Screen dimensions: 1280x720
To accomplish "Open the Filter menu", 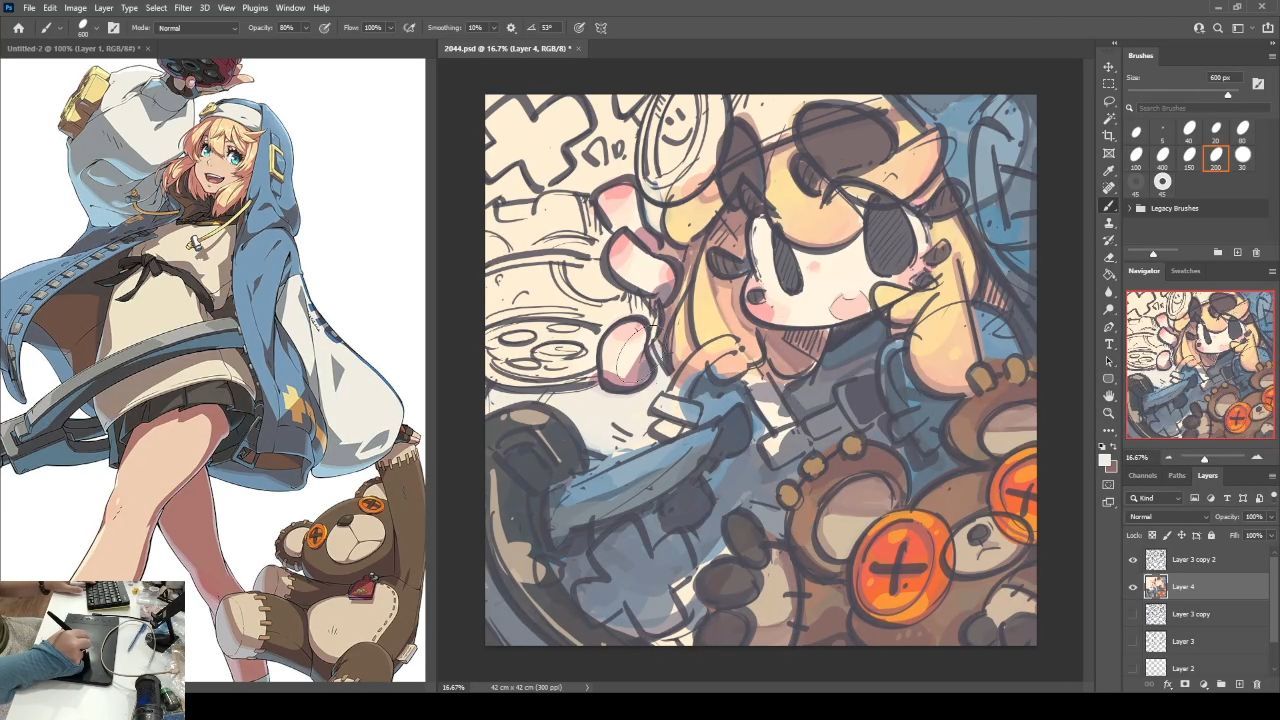I will [x=183, y=8].
